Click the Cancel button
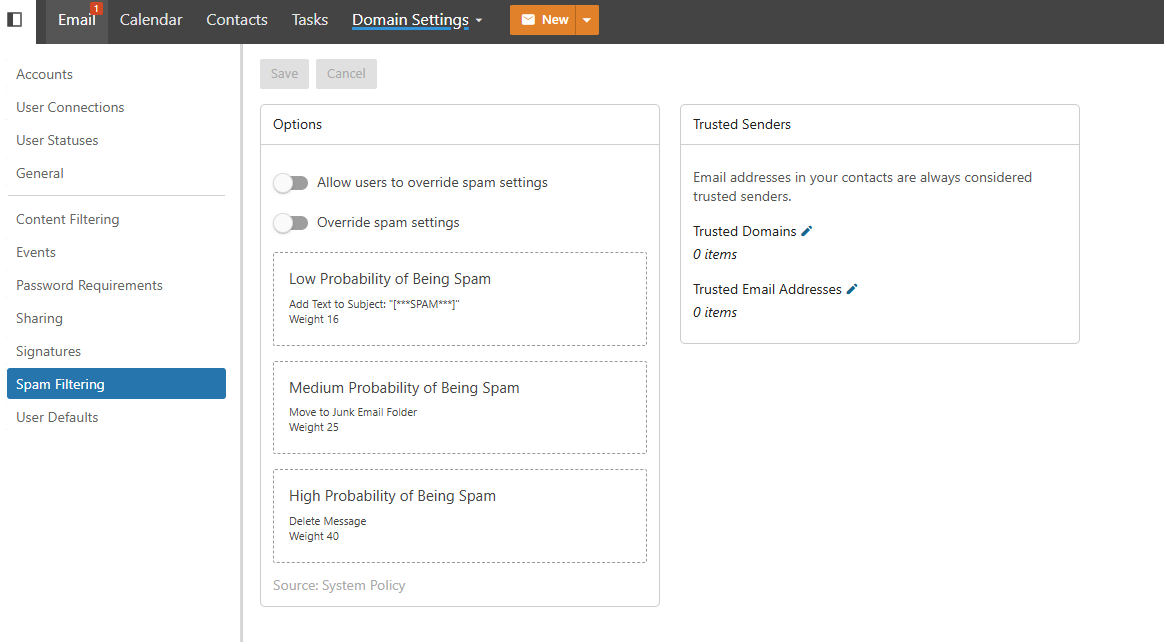1164x642 pixels. (x=346, y=74)
